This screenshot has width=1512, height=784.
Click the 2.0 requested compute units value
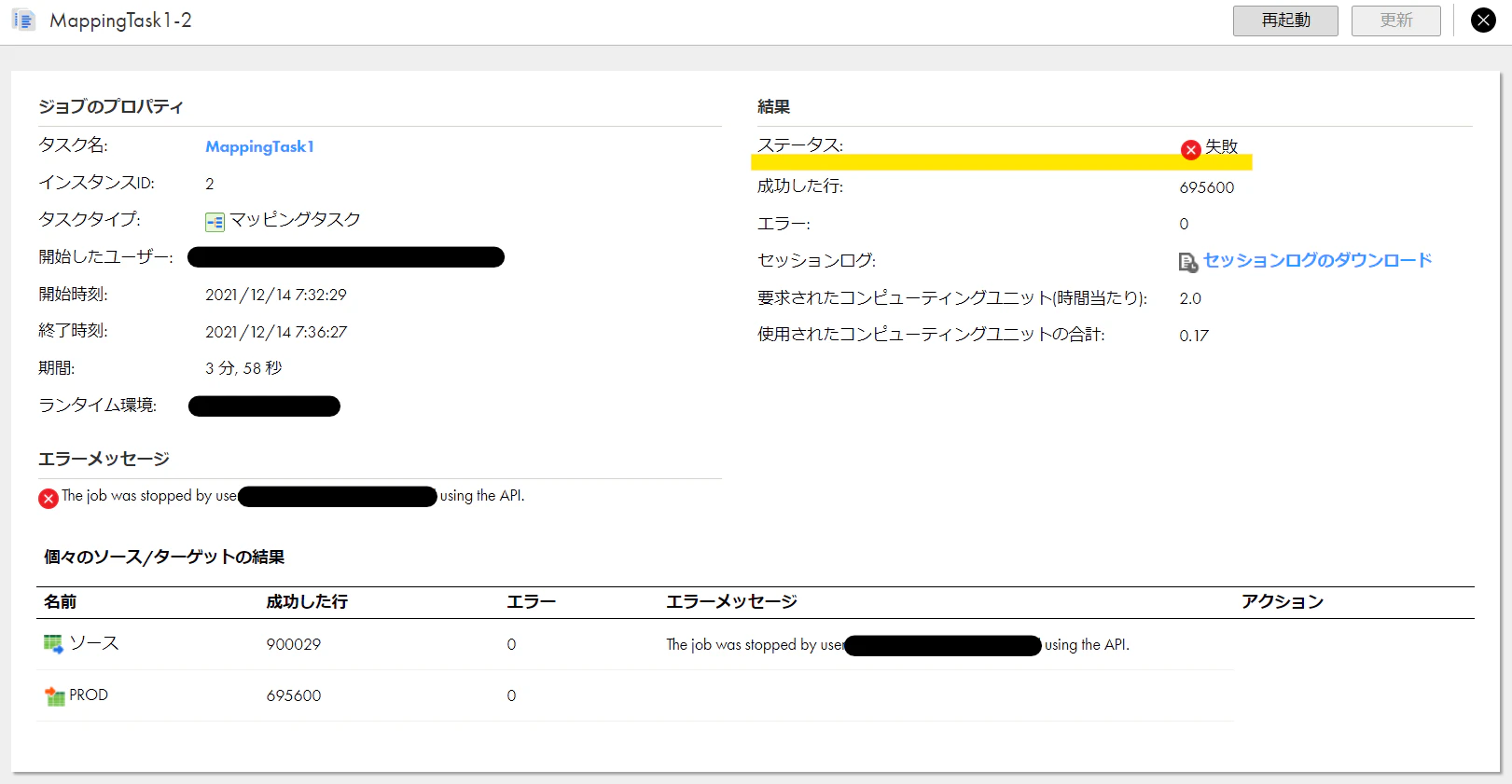1190,298
